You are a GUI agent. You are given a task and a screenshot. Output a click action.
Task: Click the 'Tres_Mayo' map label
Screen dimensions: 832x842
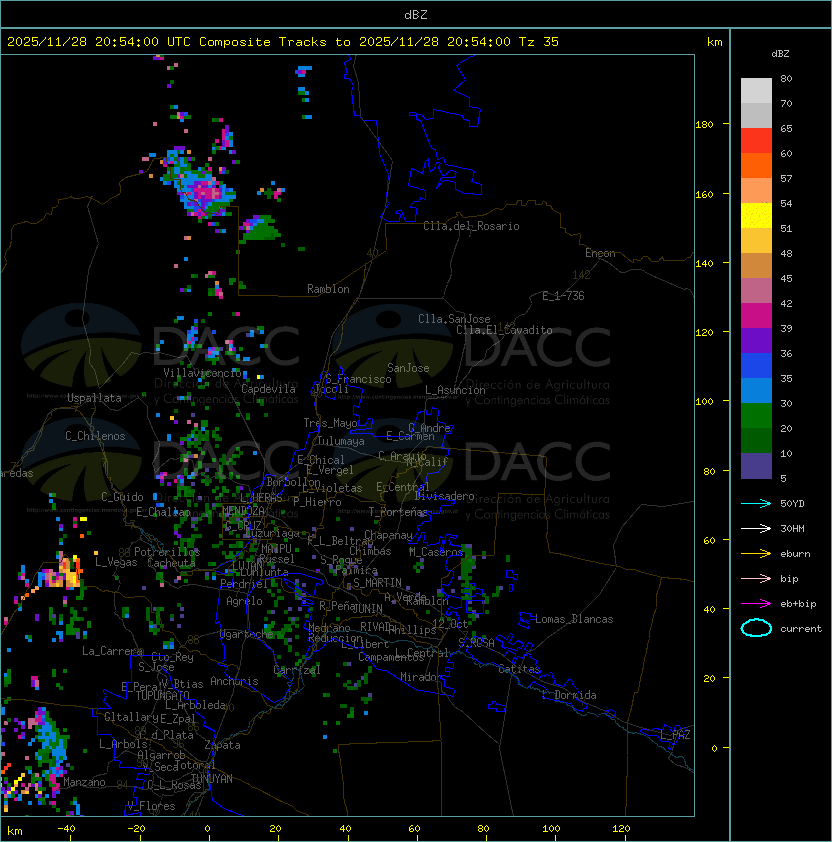coord(330,423)
